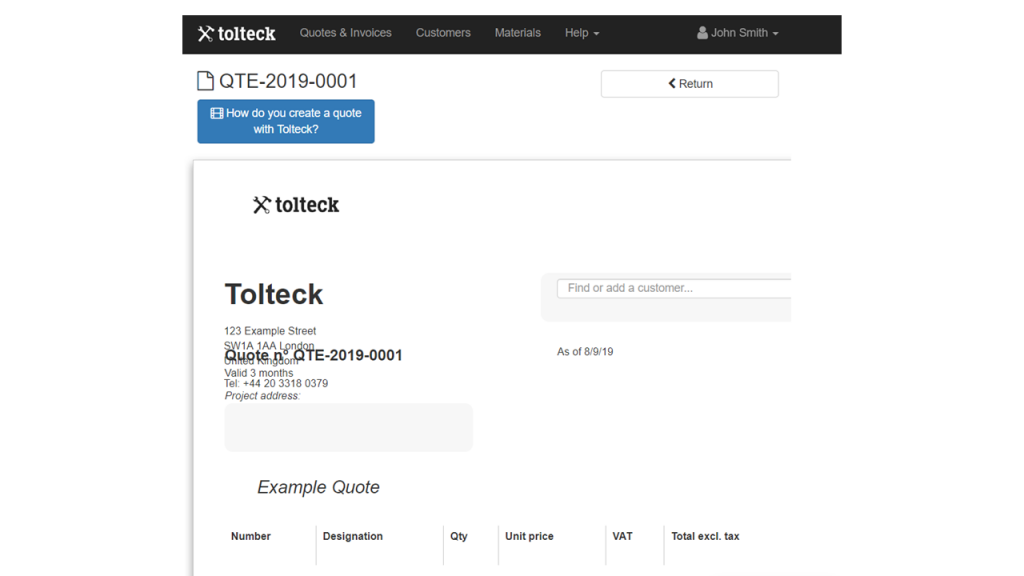Click the Qty column header
Image resolution: width=1024 pixels, height=576 pixels.
pyautogui.click(x=458, y=536)
